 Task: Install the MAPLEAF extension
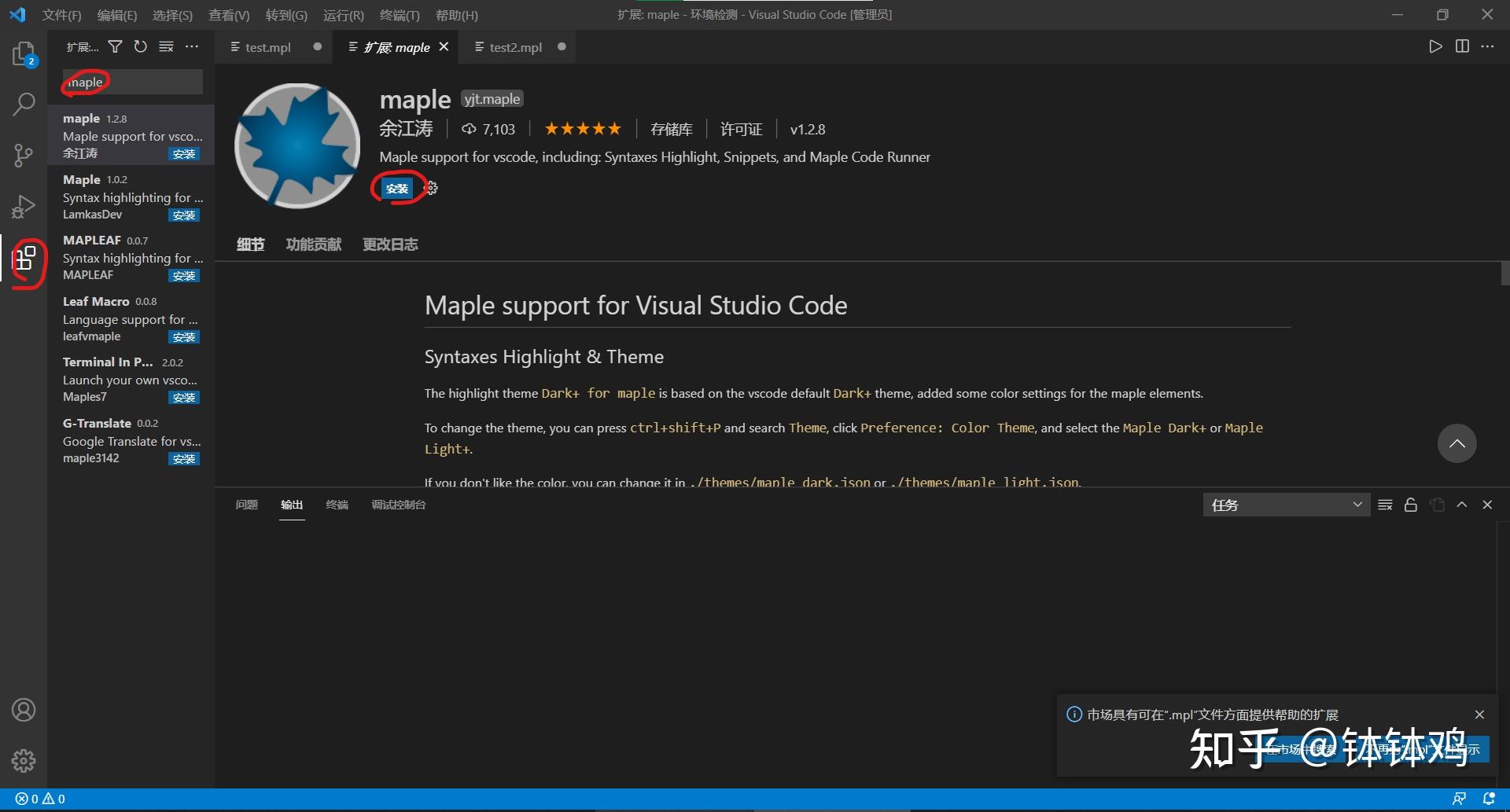(x=183, y=275)
